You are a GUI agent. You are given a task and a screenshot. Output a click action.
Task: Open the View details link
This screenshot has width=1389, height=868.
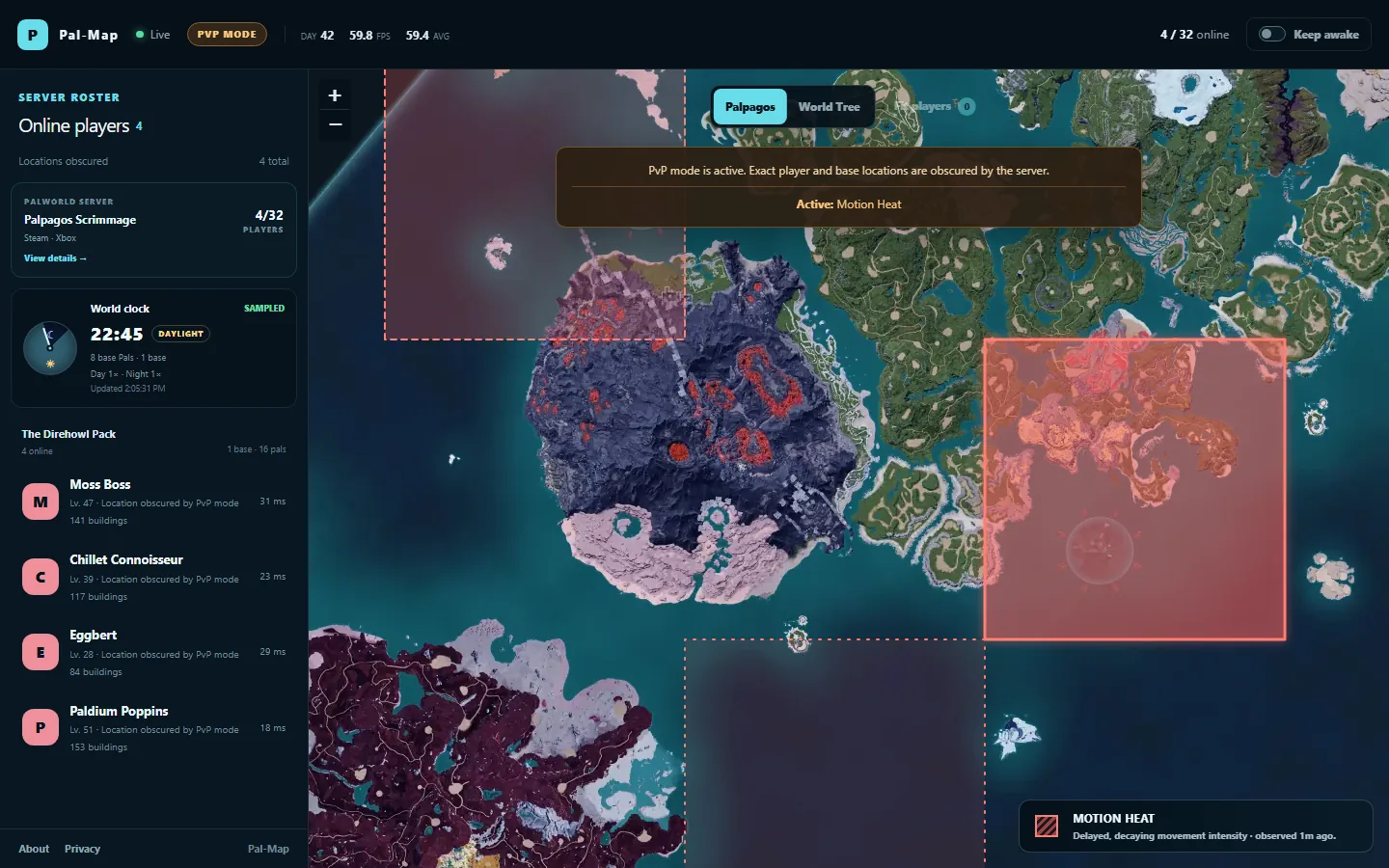55,258
